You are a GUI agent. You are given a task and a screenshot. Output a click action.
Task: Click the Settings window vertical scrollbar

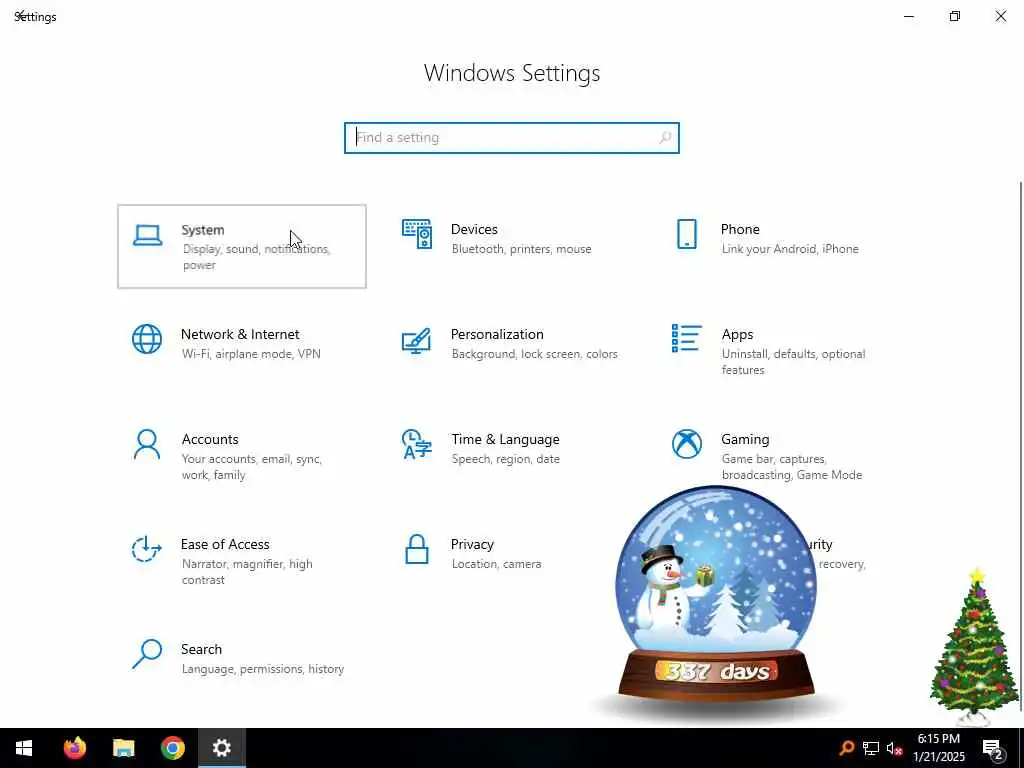point(1020,444)
